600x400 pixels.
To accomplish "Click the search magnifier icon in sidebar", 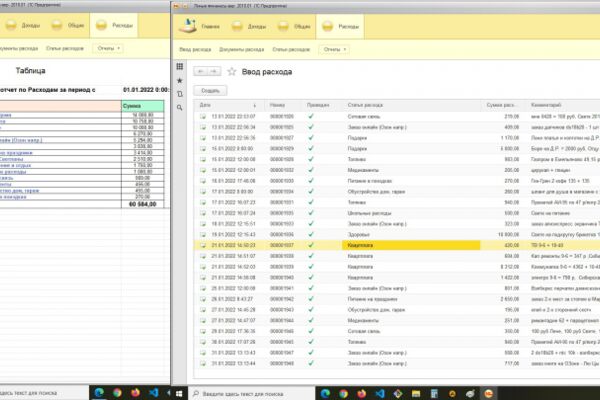I will click(x=179, y=108).
